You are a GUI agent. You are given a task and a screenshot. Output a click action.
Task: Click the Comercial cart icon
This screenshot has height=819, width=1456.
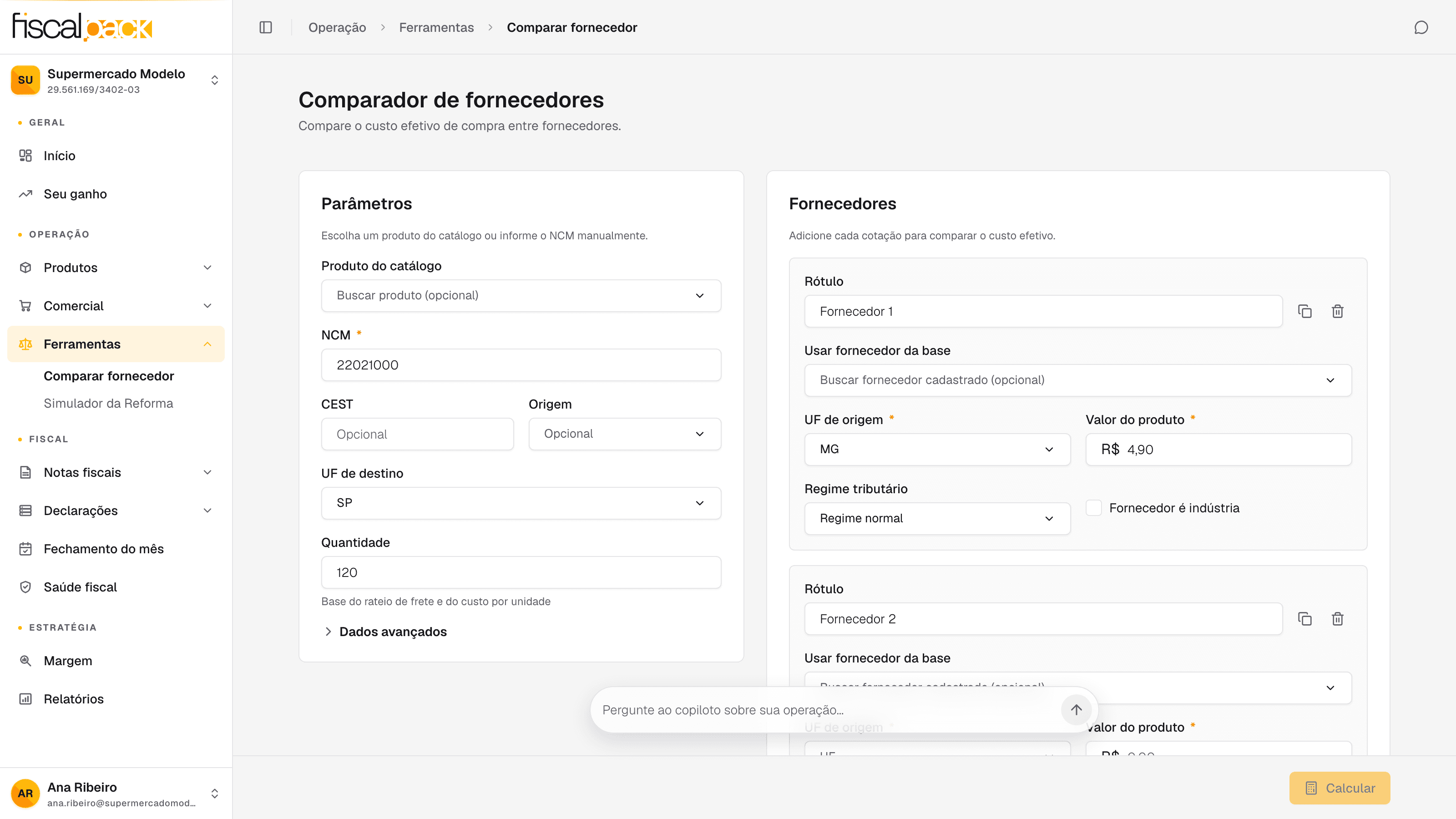25,306
